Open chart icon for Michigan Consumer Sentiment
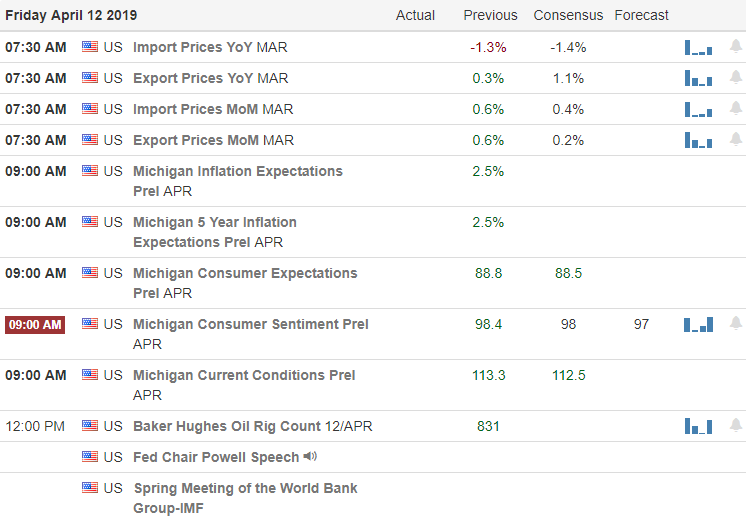Viewport: 746px width, 521px height. click(698, 324)
